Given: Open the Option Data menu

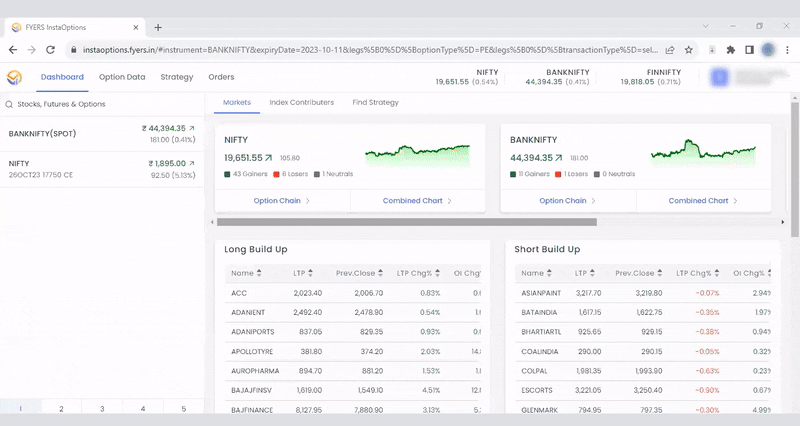Looking at the screenshot, I should (122, 77).
